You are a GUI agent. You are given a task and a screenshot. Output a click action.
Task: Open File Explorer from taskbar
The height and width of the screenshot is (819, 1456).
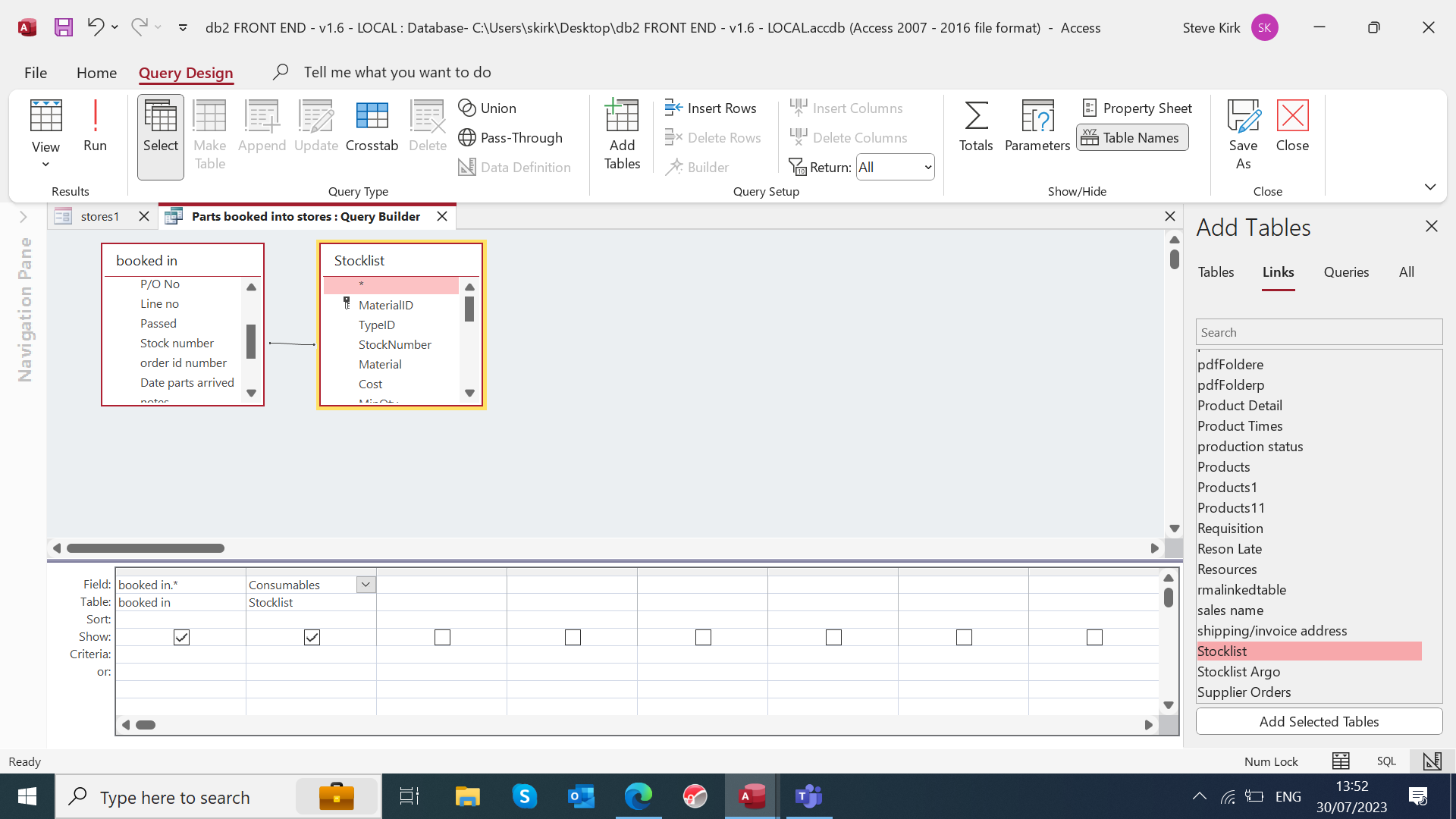[x=467, y=796]
